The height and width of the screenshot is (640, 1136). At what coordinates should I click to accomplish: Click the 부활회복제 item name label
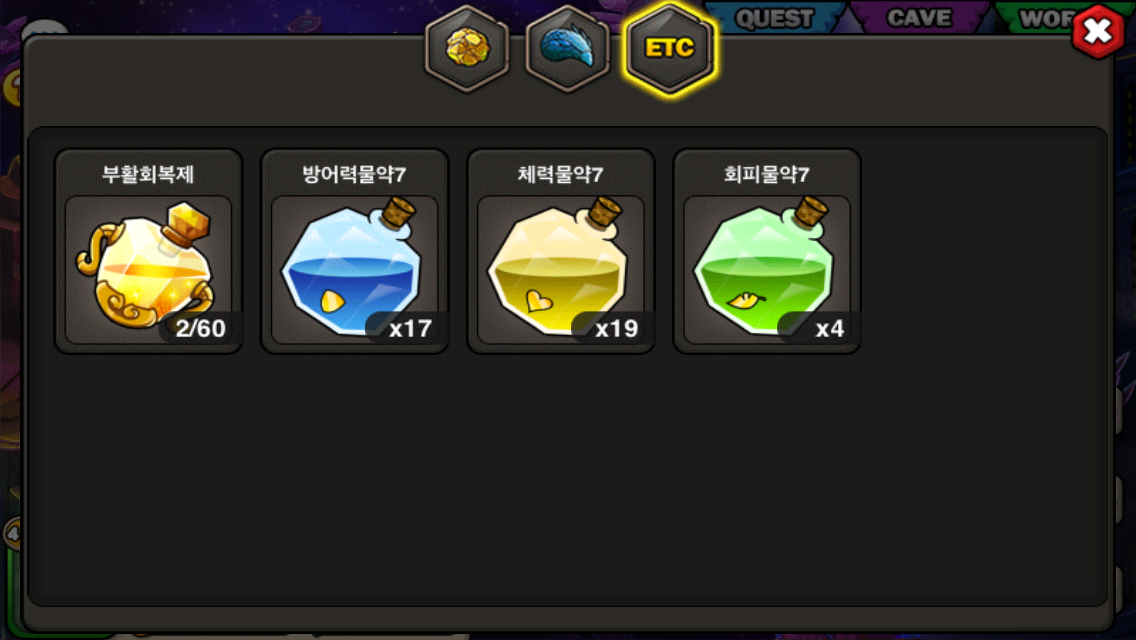tap(148, 175)
